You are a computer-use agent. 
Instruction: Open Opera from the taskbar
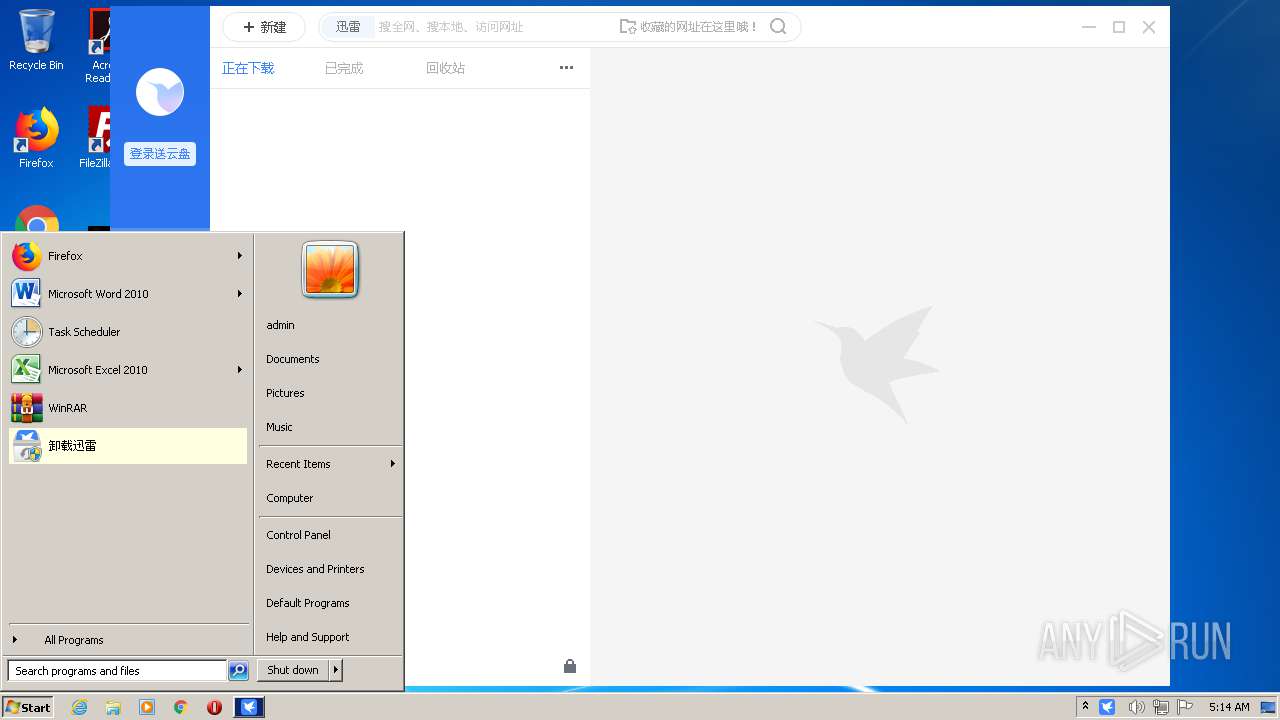(214, 707)
